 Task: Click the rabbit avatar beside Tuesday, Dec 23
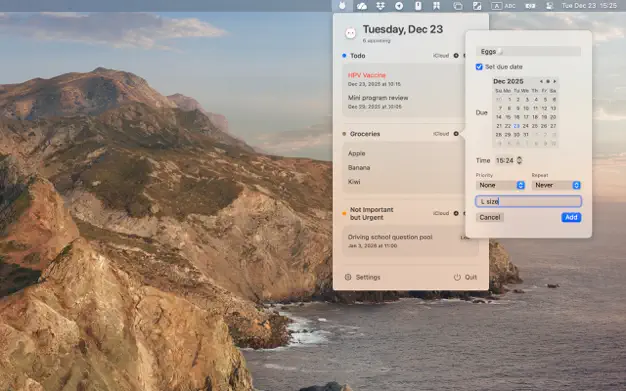351,33
